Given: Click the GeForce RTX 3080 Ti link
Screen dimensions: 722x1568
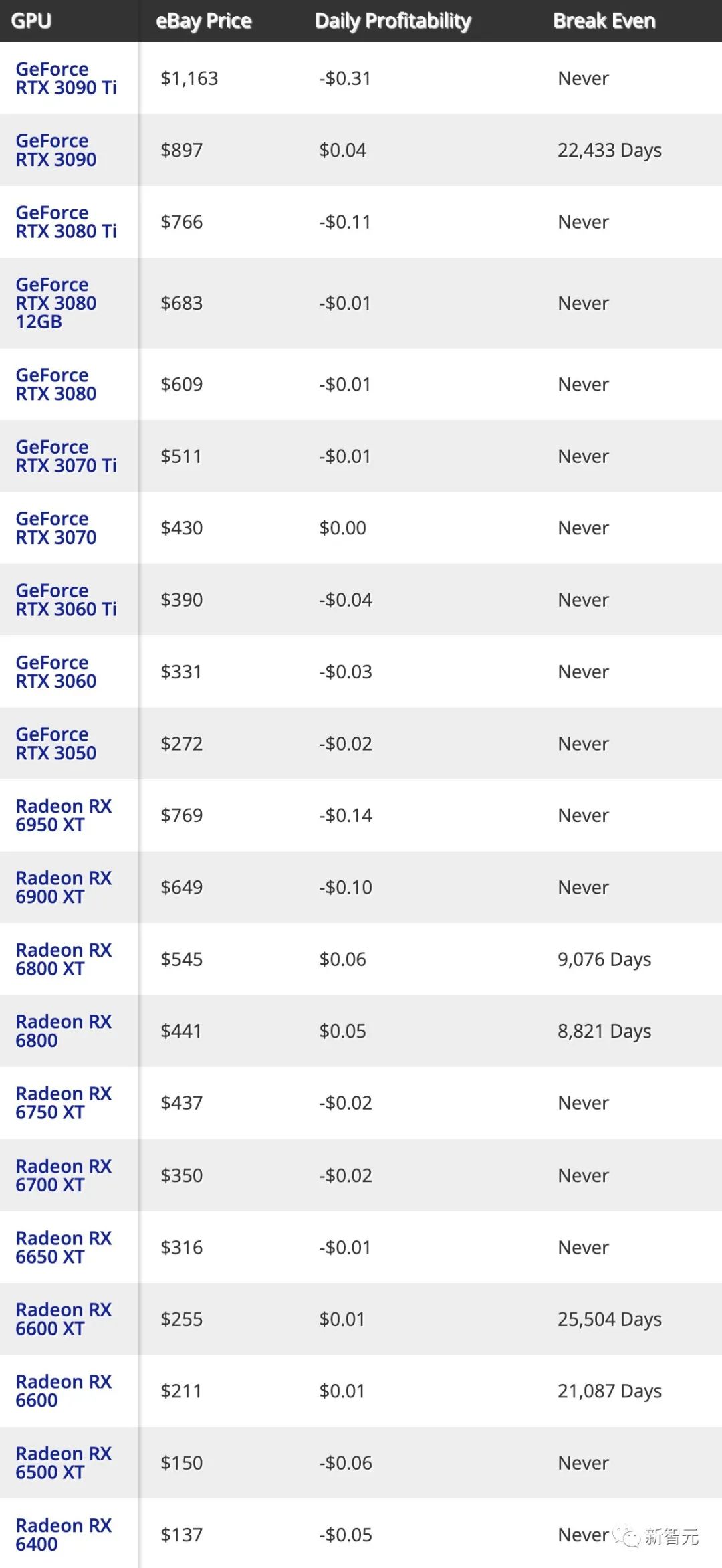Looking at the screenshot, I should click(66, 222).
